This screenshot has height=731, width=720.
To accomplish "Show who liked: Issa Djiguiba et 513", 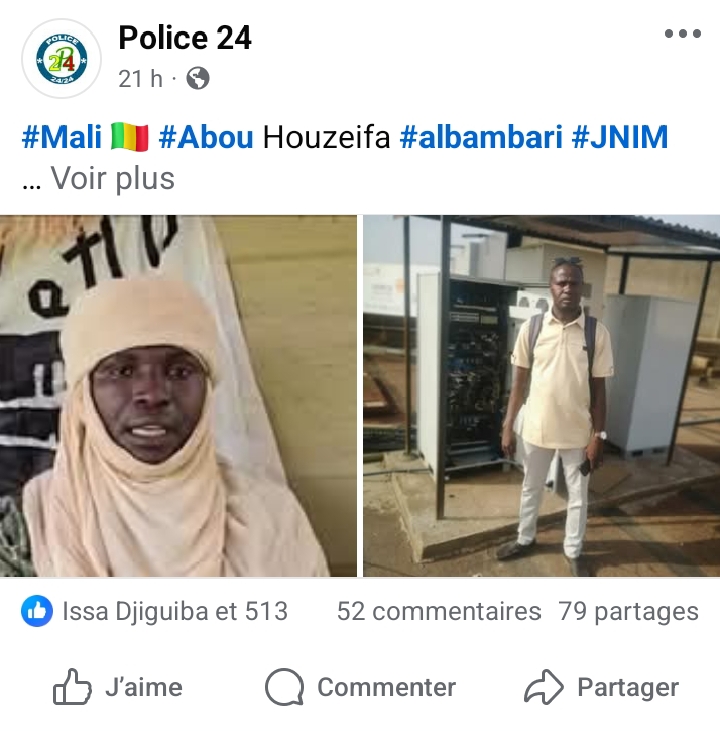I will [x=175, y=611].
